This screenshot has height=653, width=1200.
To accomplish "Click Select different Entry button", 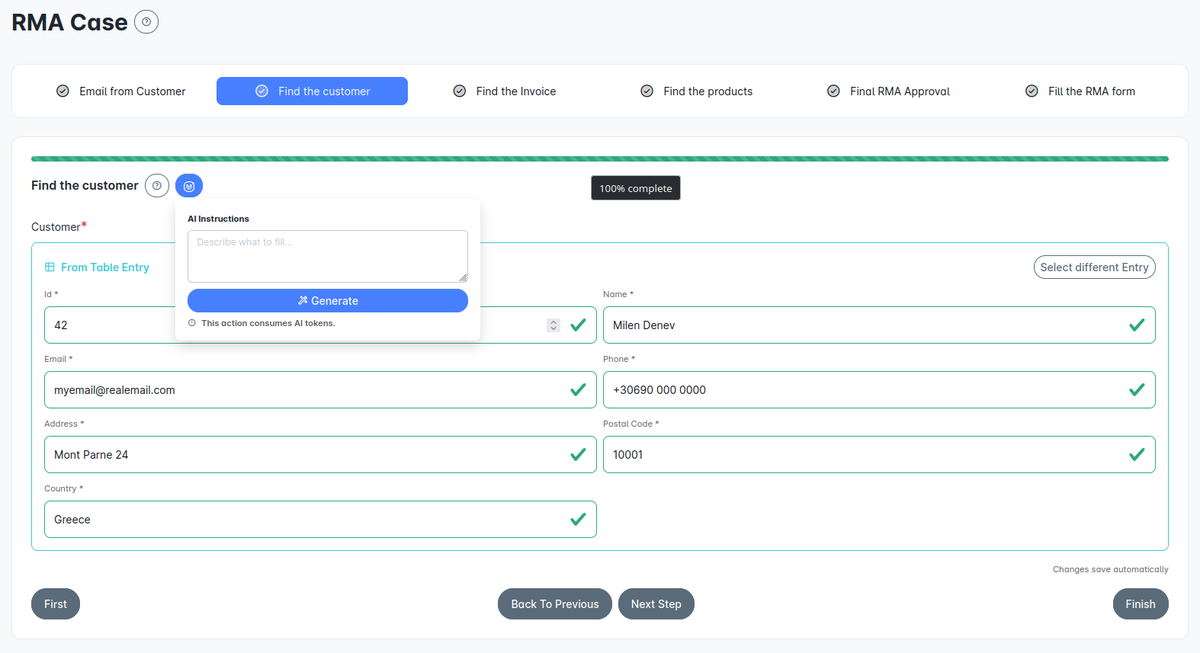I will 1094,267.
